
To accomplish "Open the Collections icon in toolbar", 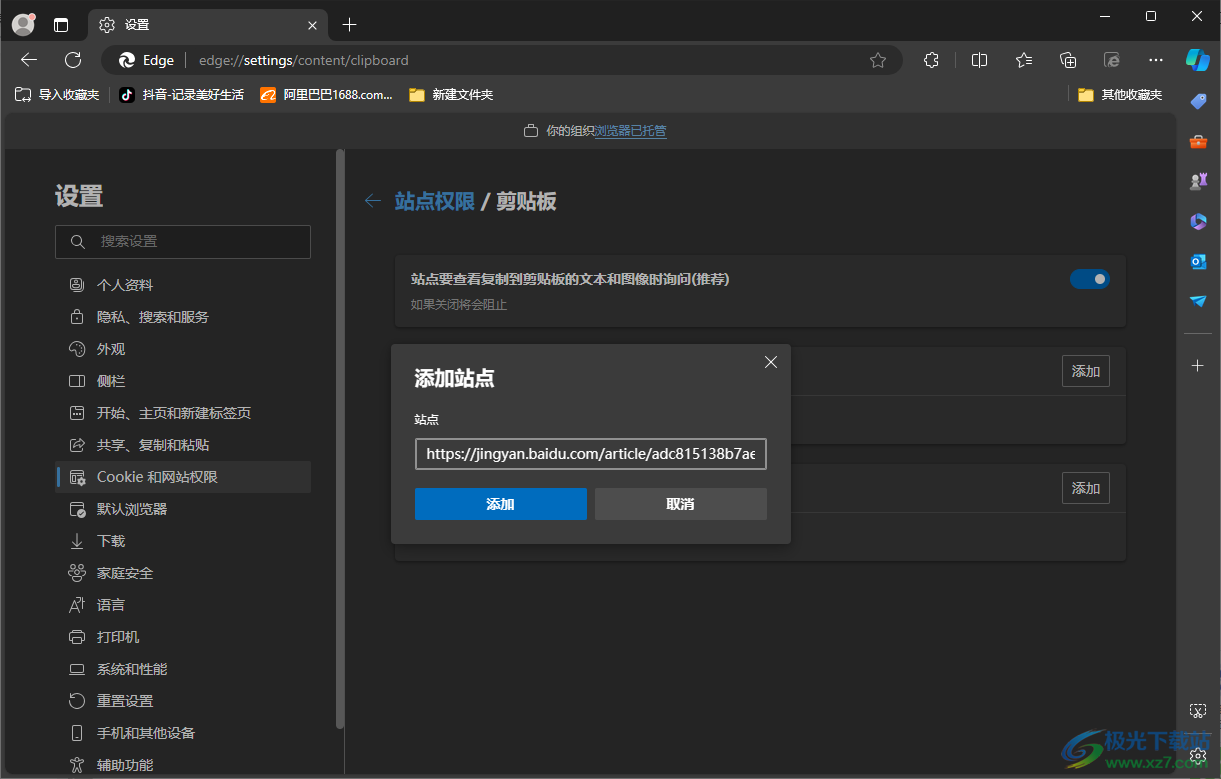I will coord(1067,60).
